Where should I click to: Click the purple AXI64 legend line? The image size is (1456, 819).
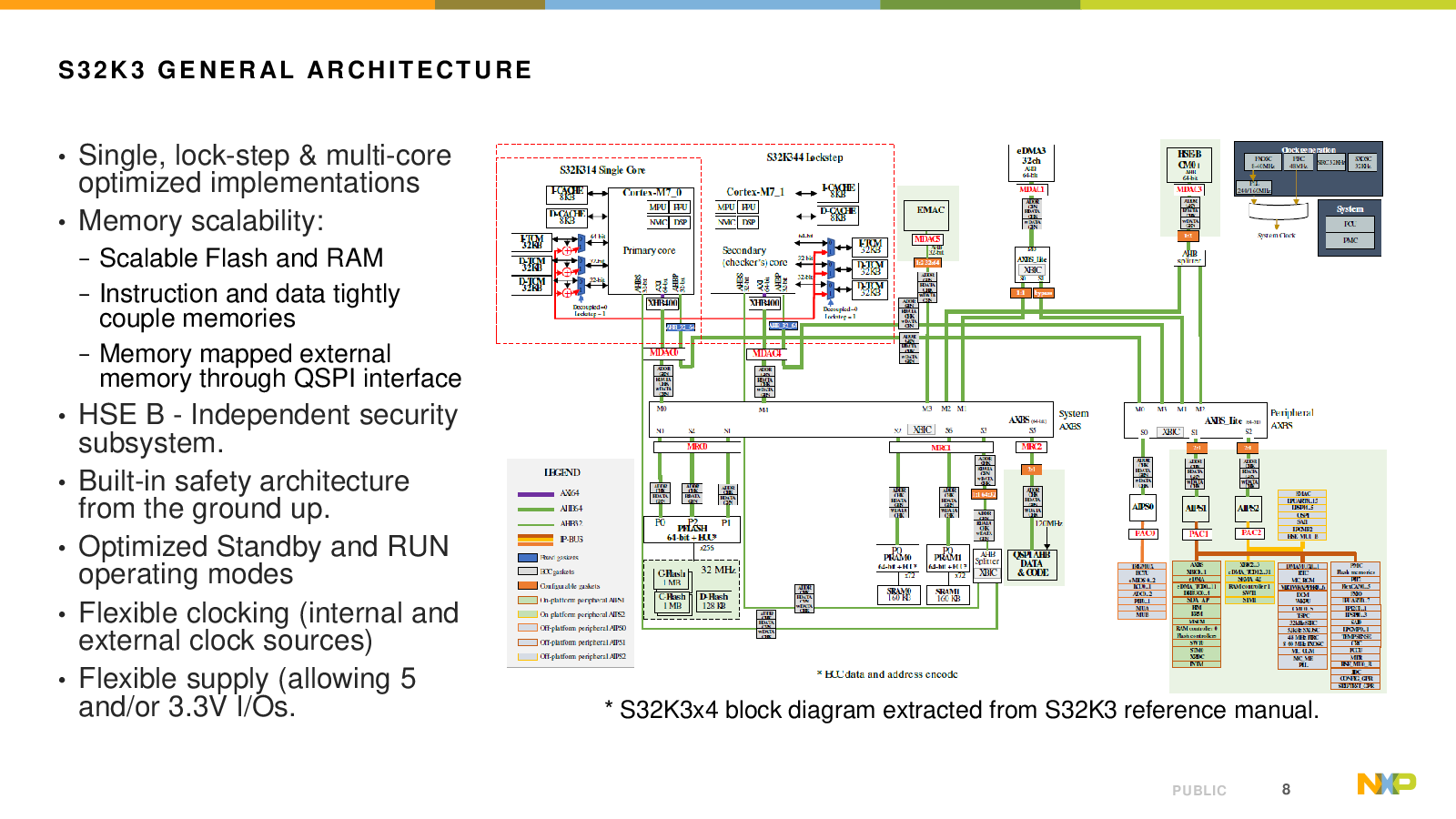coord(535,493)
